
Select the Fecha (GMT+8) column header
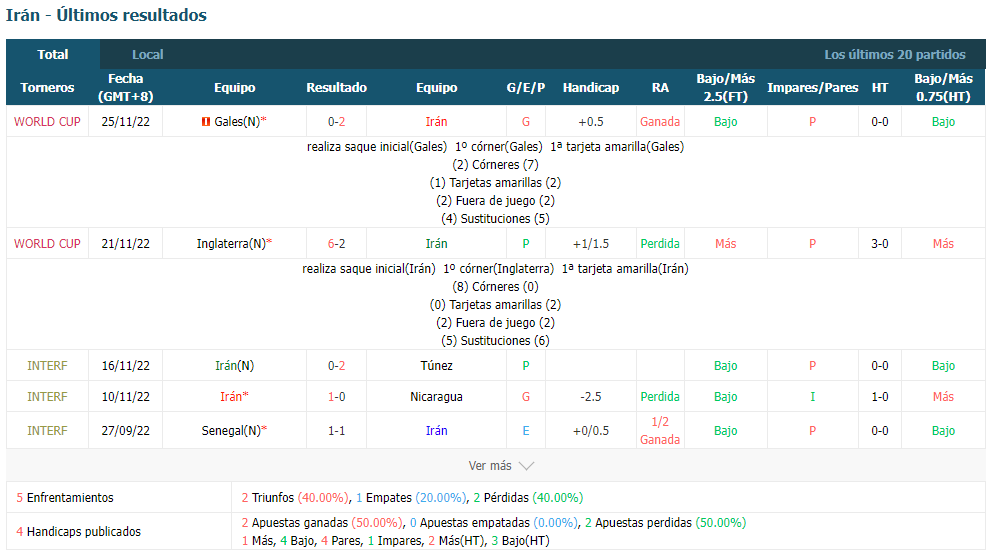click(x=126, y=88)
